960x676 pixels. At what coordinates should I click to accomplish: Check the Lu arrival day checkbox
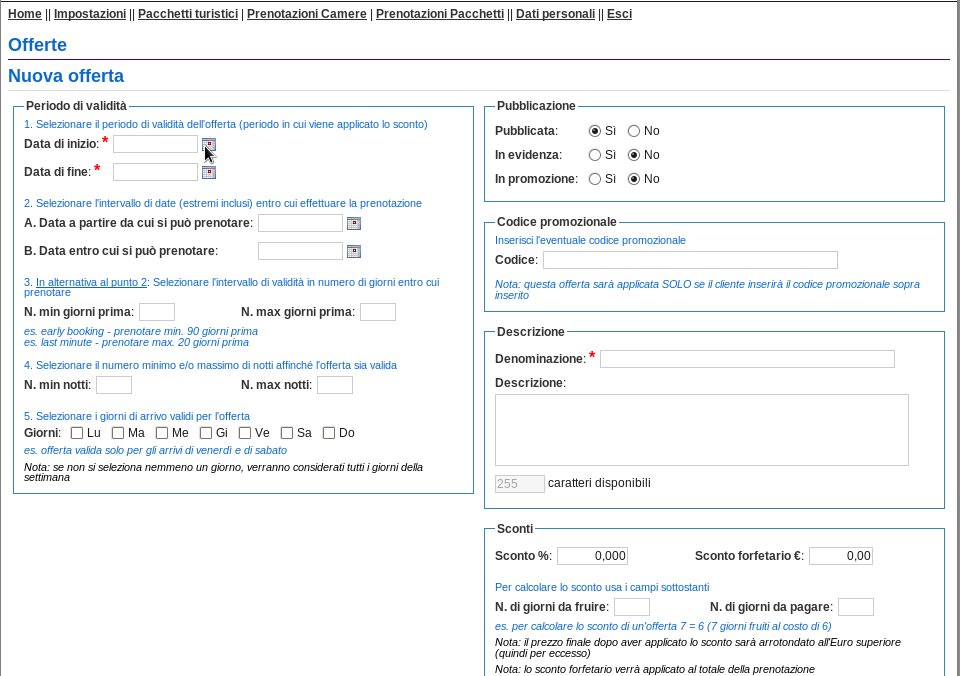(x=77, y=433)
